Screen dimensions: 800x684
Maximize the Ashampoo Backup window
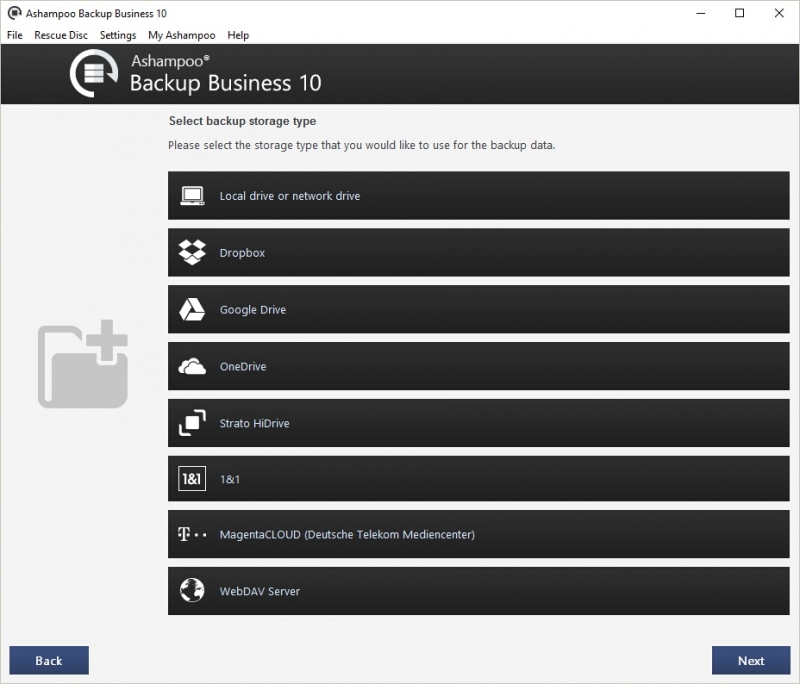point(739,13)
